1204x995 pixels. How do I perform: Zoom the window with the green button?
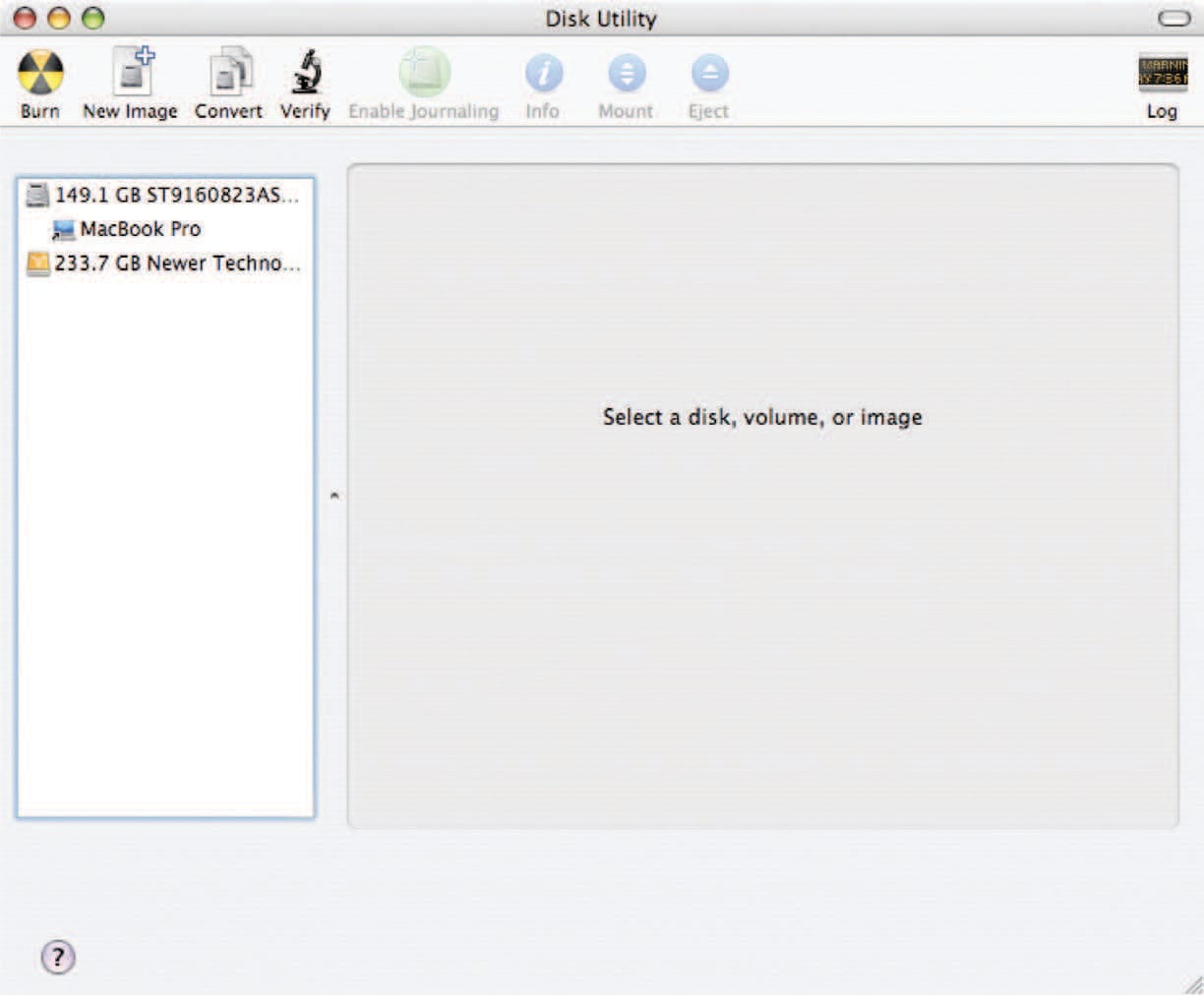point(92,19)
